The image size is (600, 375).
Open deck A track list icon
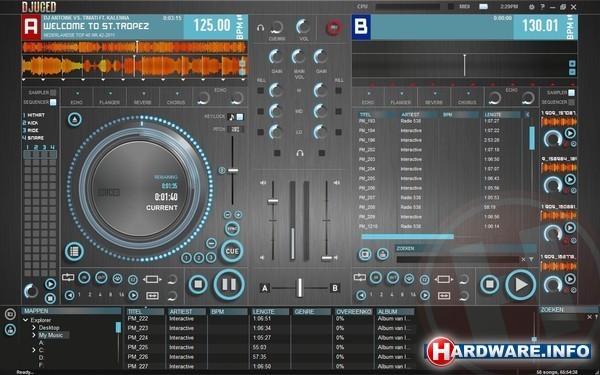pos(74,251)
